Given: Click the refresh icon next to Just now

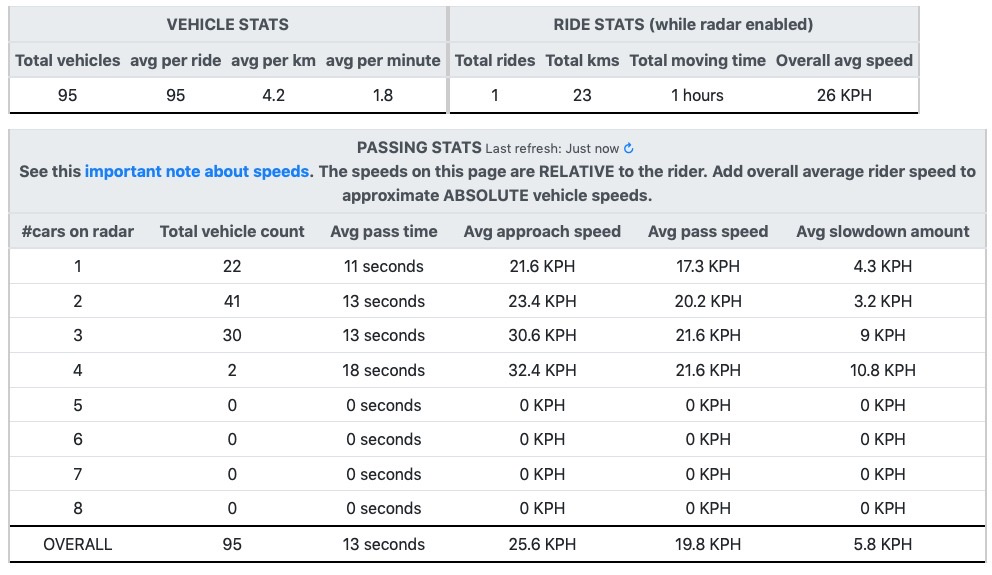Looking at the screenshot, I should (628, 148).
